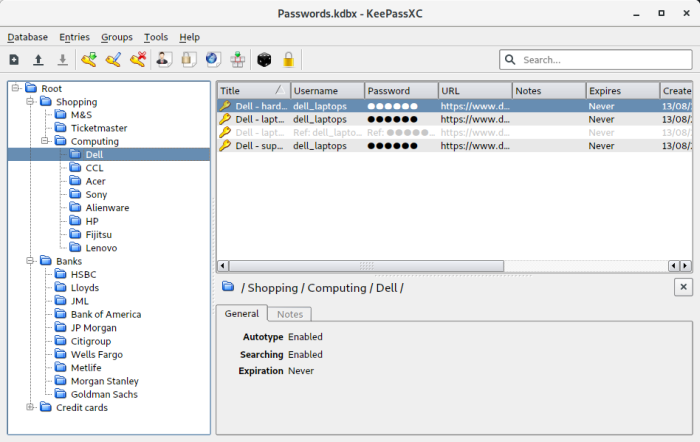Lock the database with the gold padlock

288,59
